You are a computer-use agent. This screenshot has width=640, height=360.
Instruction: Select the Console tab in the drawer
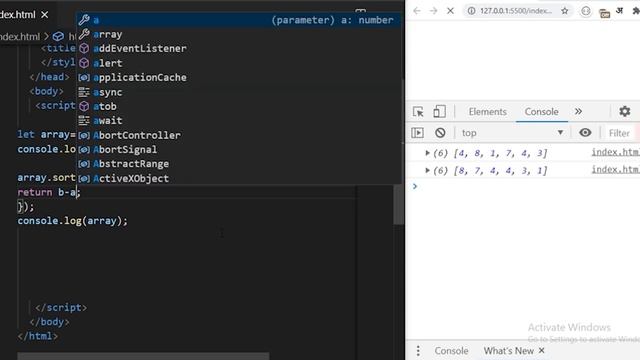[x=451, y=351]
